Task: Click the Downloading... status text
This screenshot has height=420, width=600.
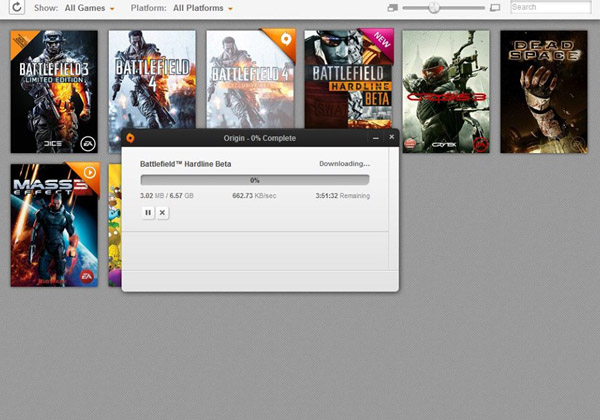Action: 344,164
